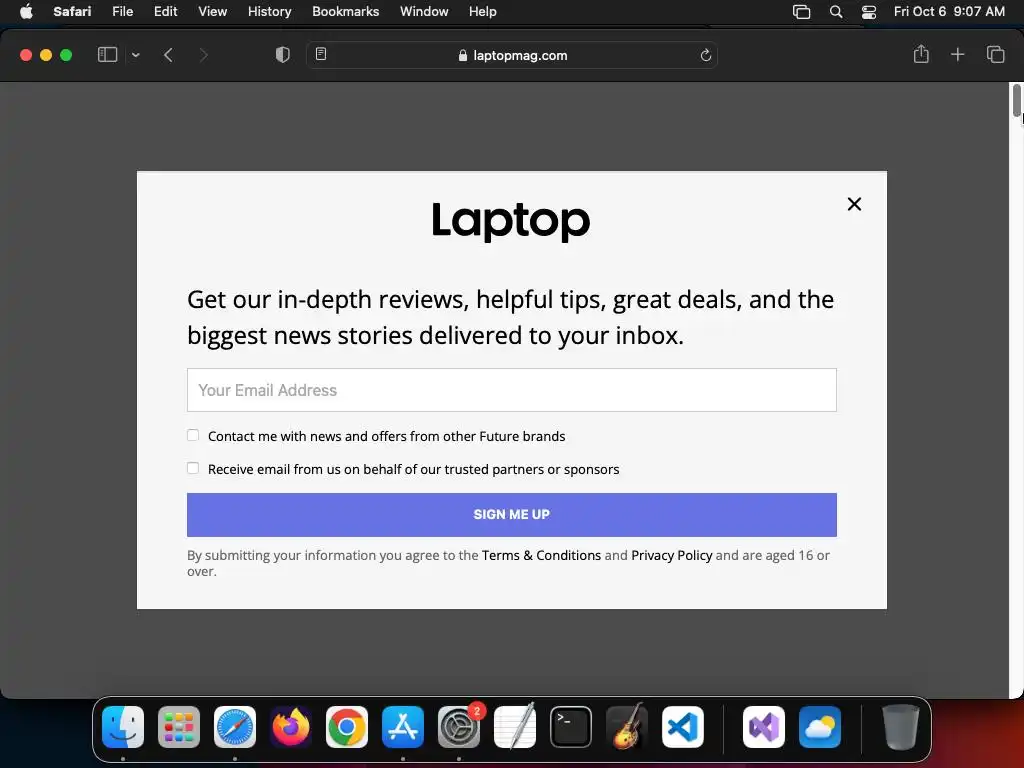Screen dimensions: 1024x768
Task: Launch Visual Studio Code from the Dock
Action: click(682, 727)
